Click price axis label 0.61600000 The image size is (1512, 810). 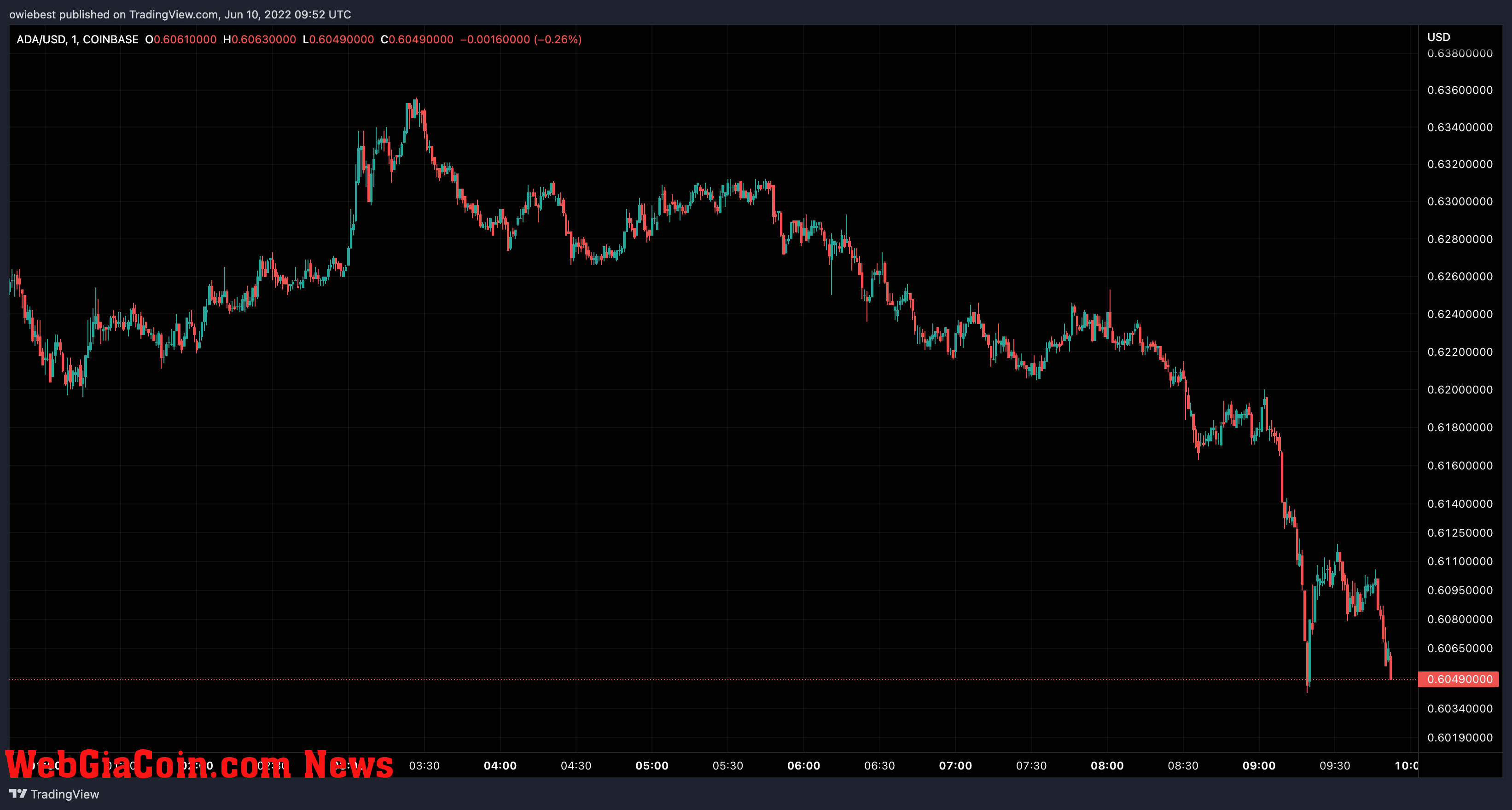coord(1460,466)
